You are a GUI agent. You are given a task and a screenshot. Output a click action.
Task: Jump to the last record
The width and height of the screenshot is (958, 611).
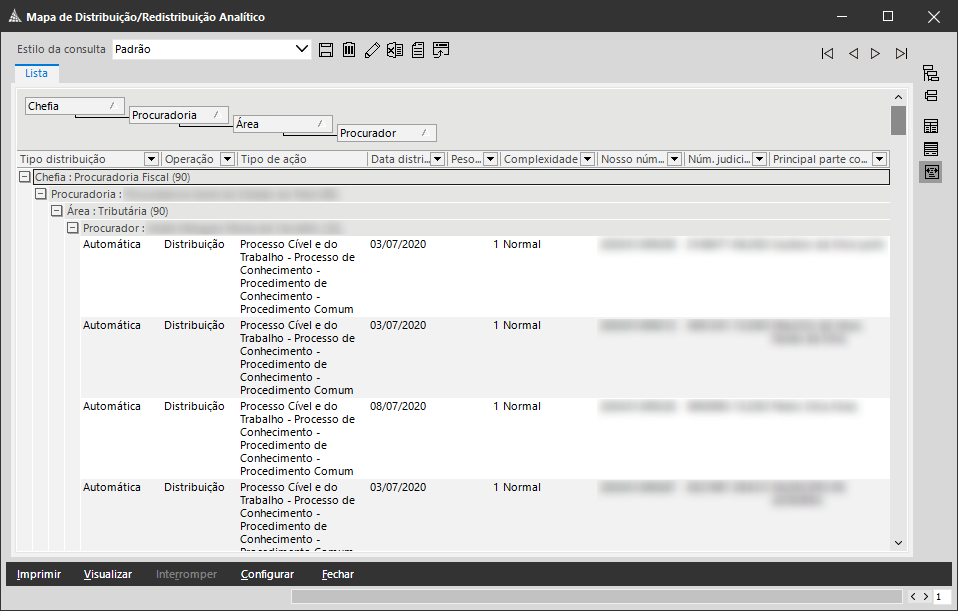click(901, 54)
